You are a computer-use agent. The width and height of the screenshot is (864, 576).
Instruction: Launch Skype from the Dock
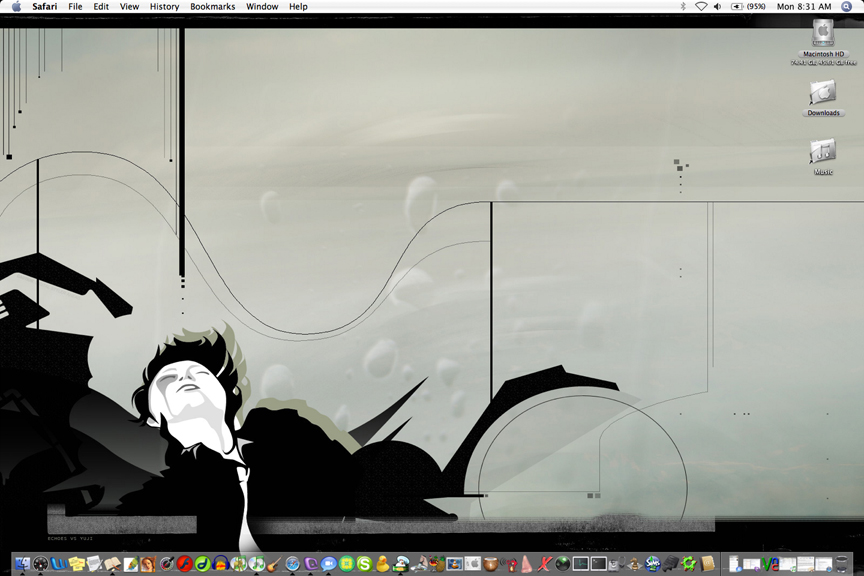pos(364,564)
